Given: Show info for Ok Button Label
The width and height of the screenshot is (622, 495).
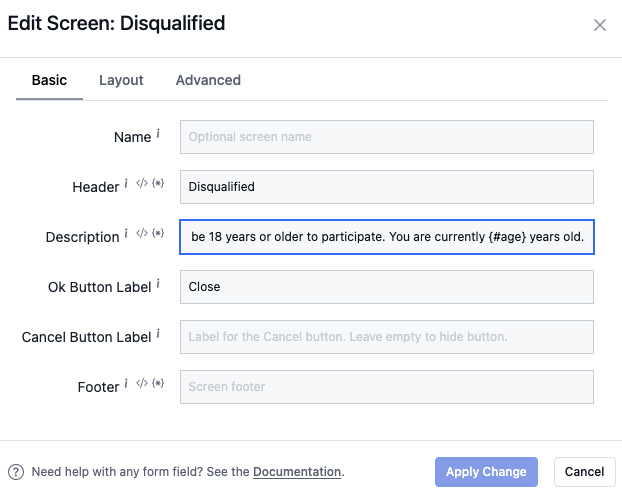Looking at the screenshot, I should click(158, 285).
